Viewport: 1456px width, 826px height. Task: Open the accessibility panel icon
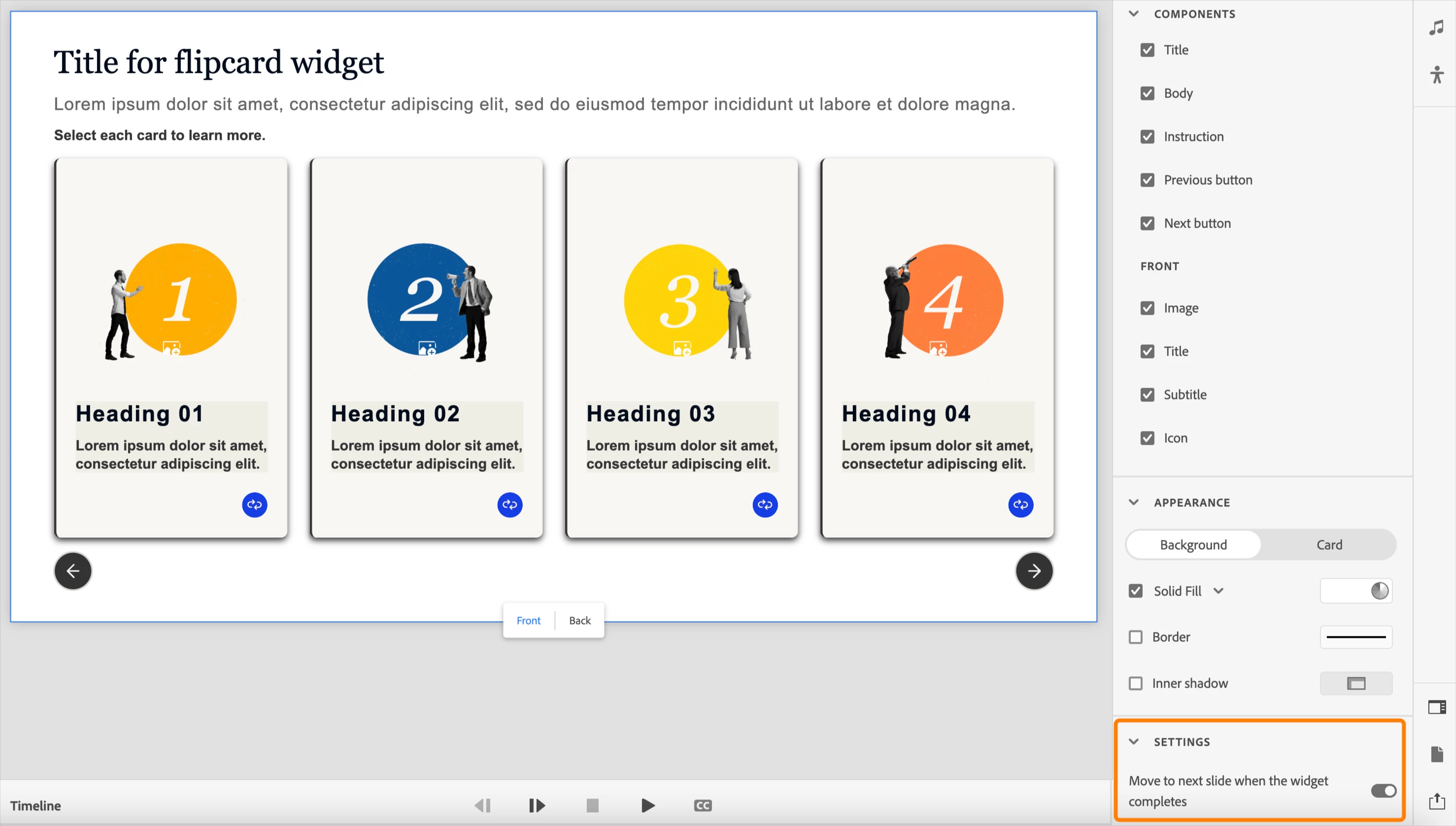(x=1436, y=74)
